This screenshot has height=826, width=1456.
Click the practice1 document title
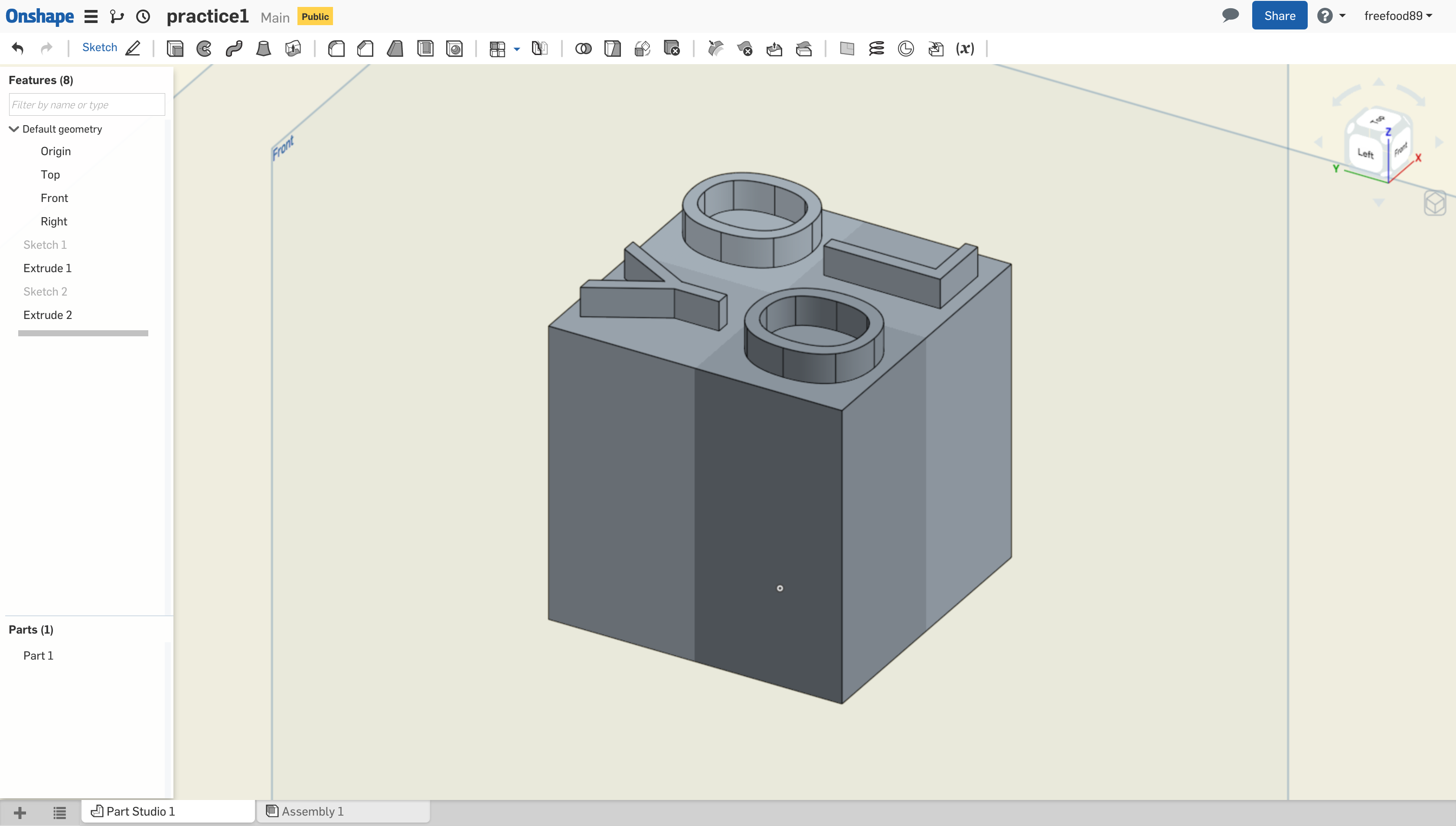coord(208,16)
